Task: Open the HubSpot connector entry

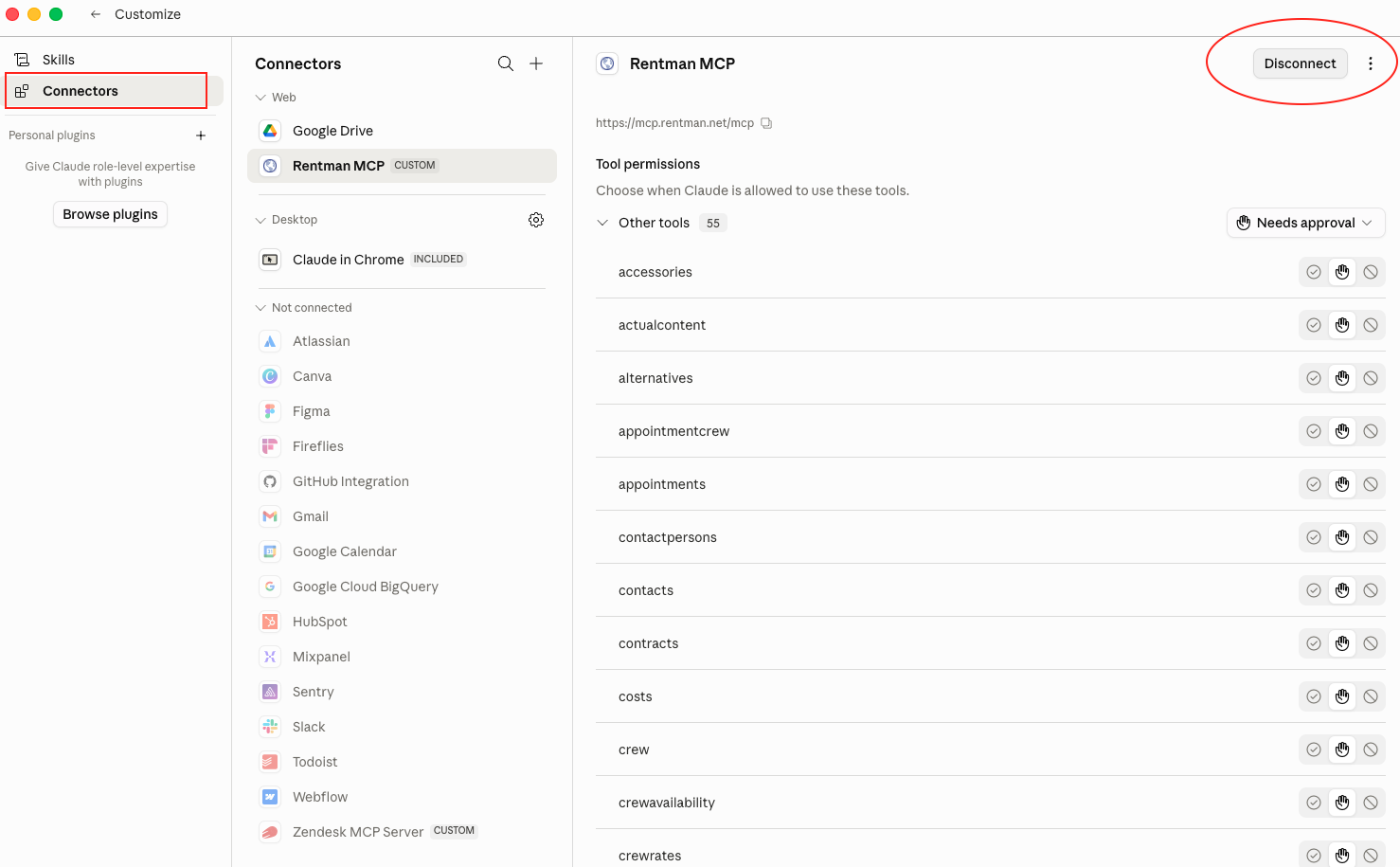Action: pos(402,622)
